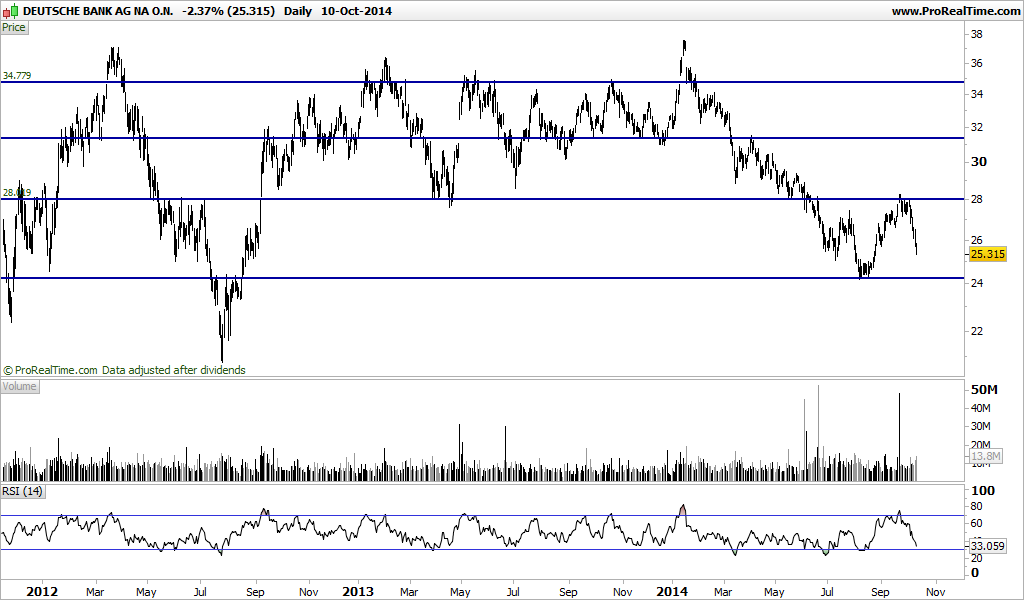Viewport: 1024px width, 600px height.
Task: Open the RSI (14) indicator label
Action: click(22, 491)
